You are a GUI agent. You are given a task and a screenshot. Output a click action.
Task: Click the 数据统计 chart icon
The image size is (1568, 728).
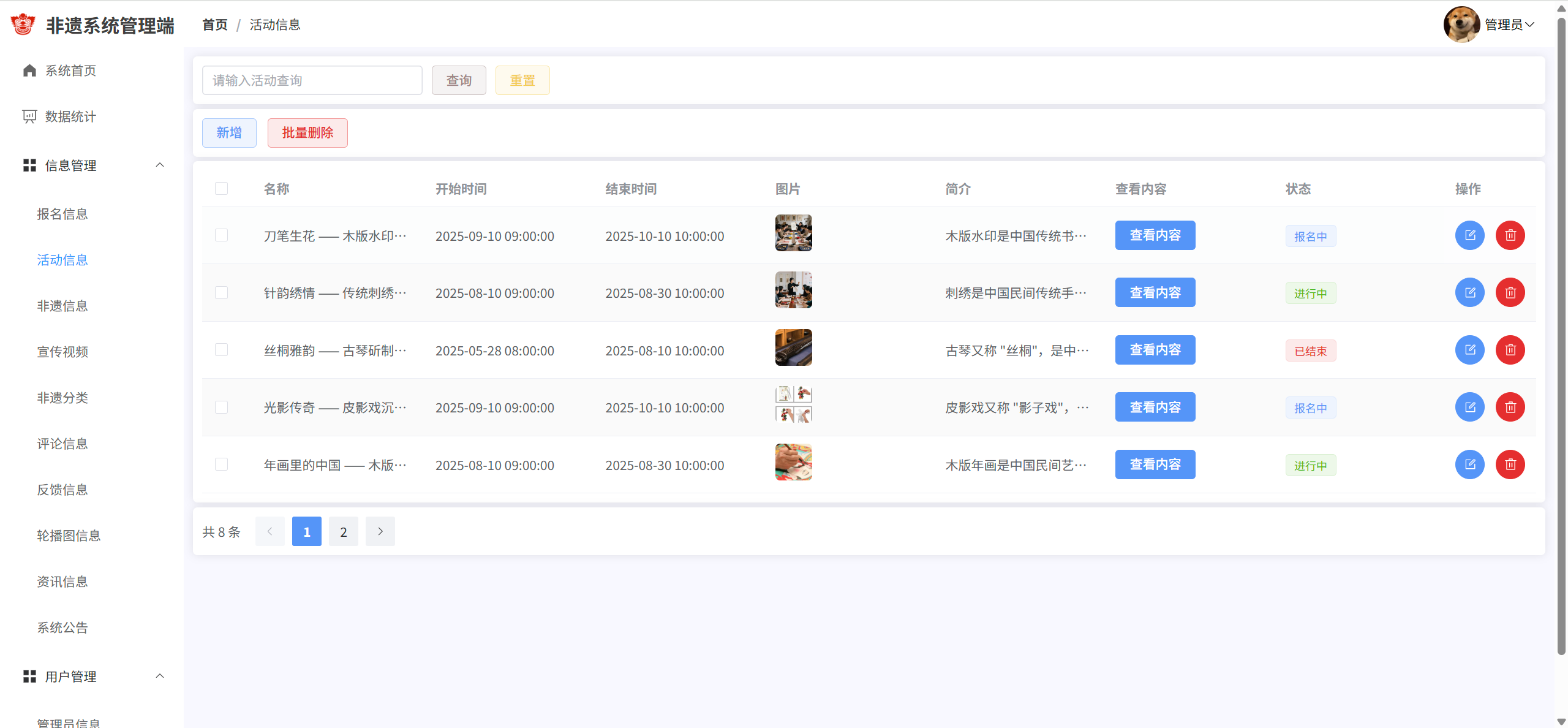coord(29,116)
